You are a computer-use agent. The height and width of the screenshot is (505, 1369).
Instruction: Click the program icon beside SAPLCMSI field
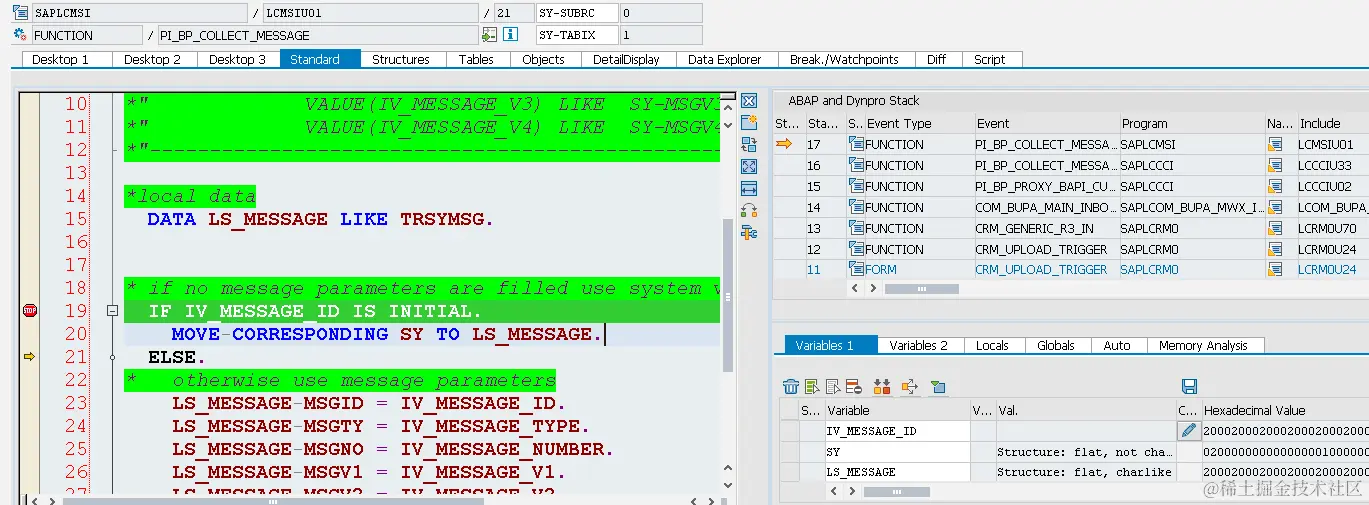pos(20,13)
